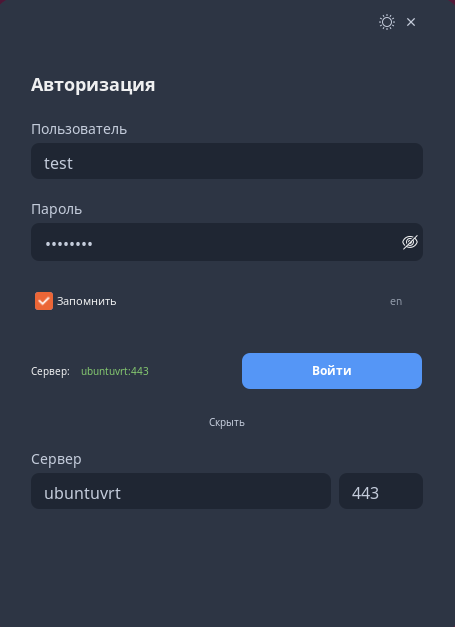455x627 pixels.
Task: Focus the 443 port field
Action: pos(381,491)
